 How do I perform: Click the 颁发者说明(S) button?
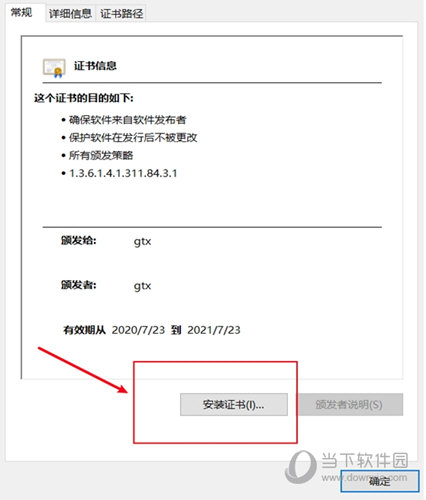pyautogui.click(x=350, y=405)
